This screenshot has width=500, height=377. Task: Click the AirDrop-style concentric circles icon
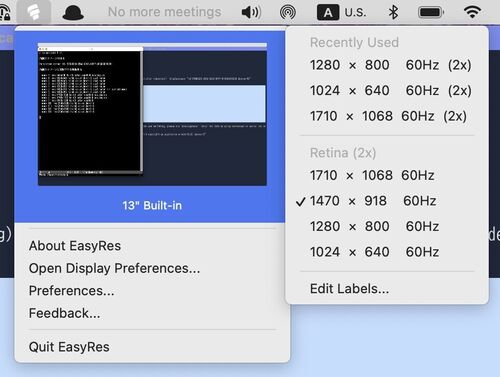click(288, 13)
